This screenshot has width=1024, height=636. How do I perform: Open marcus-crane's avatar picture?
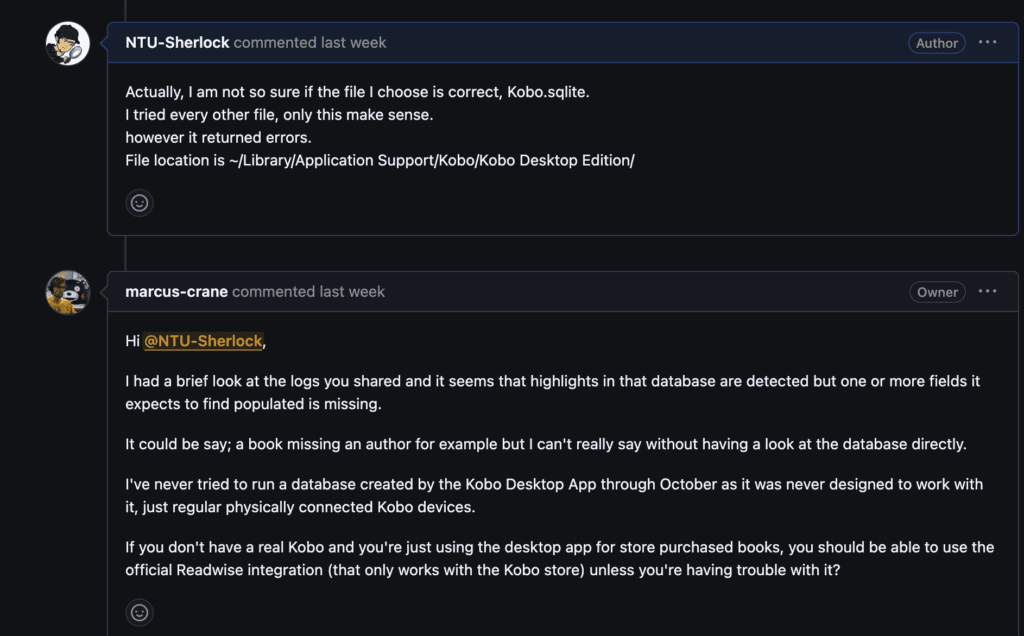tap(68, 292)
